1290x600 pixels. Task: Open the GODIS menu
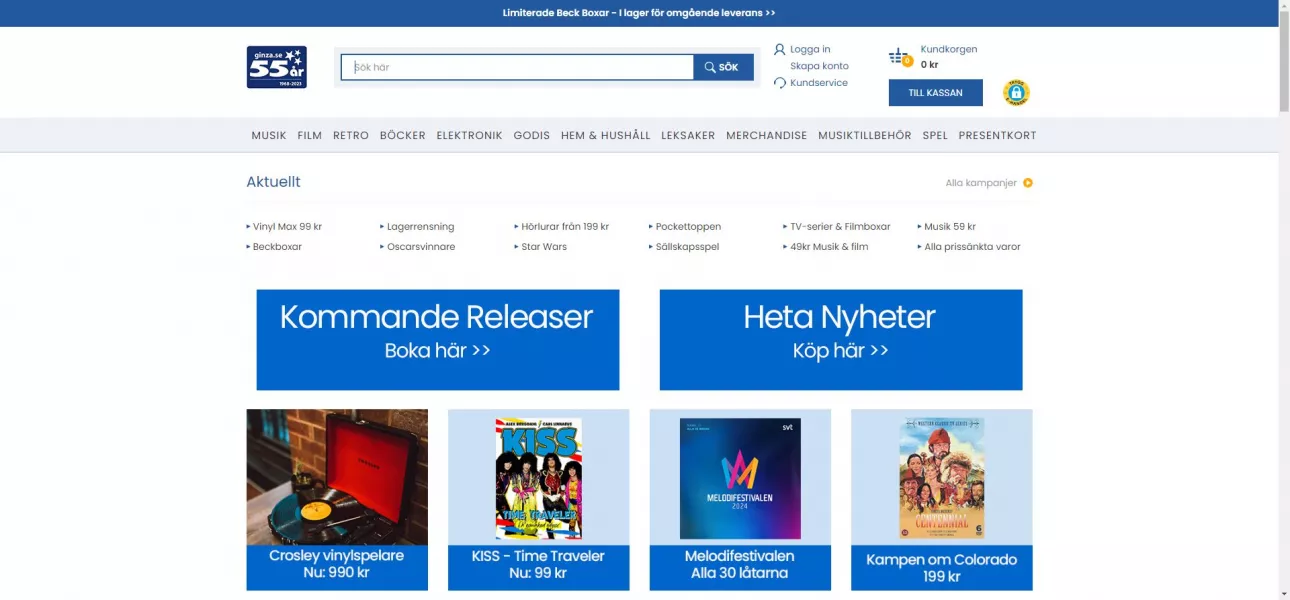tap(532, 135)
